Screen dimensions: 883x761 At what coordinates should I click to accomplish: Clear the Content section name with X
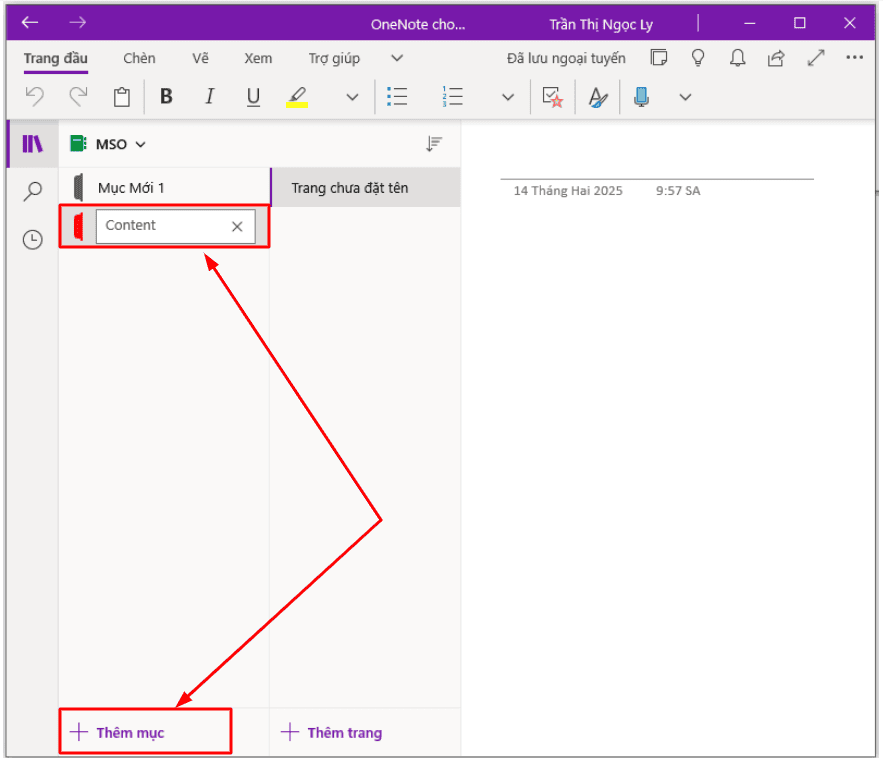tap(237, 226)
